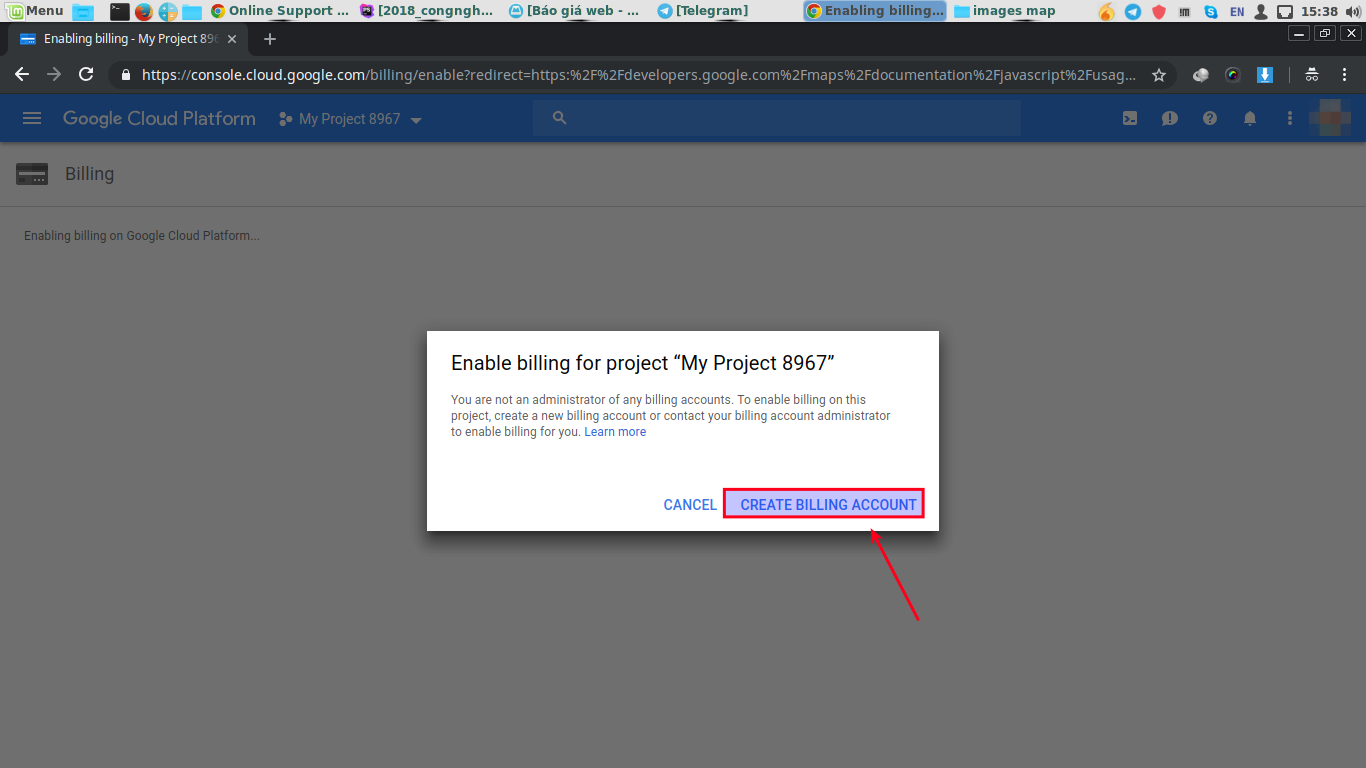Screen dimensions: 1366x768
Task: Close the Enabling billing tab
Action: [x=232, y=39]
